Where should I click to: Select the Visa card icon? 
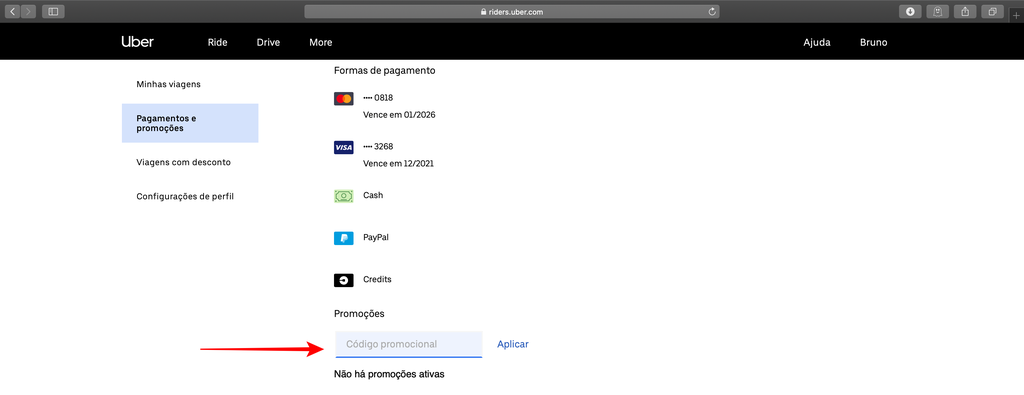[344, 148]
